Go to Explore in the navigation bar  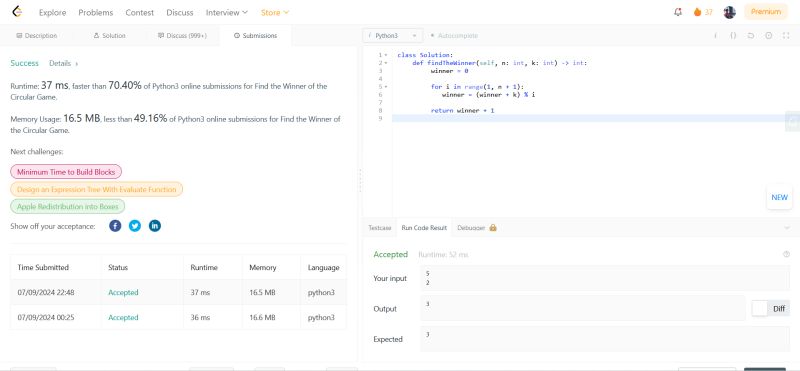[x=53, y=12]
